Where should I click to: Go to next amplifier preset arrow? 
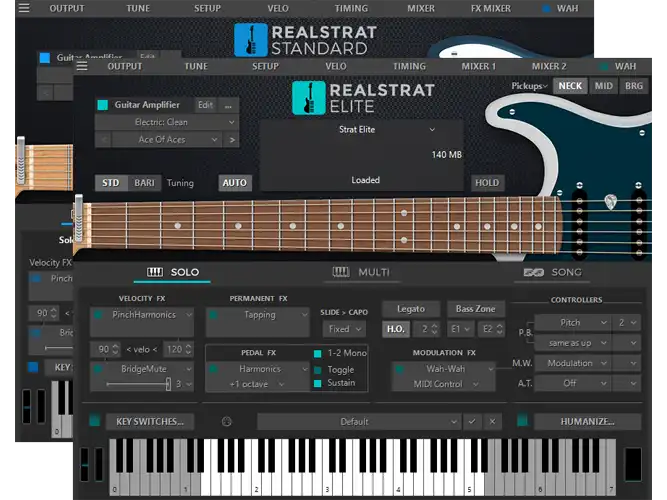[232, 140]
